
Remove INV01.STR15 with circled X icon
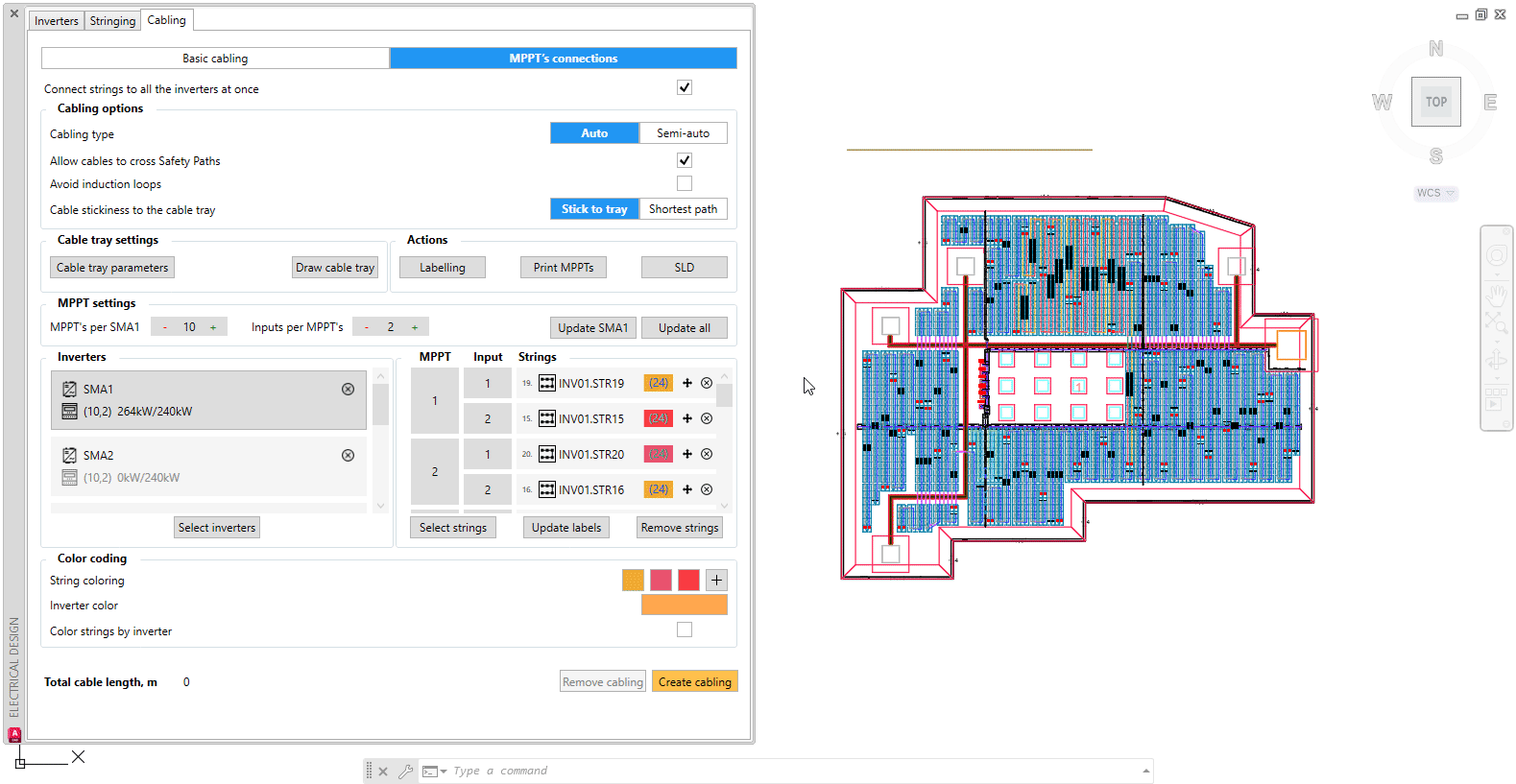tap(707, 418)
